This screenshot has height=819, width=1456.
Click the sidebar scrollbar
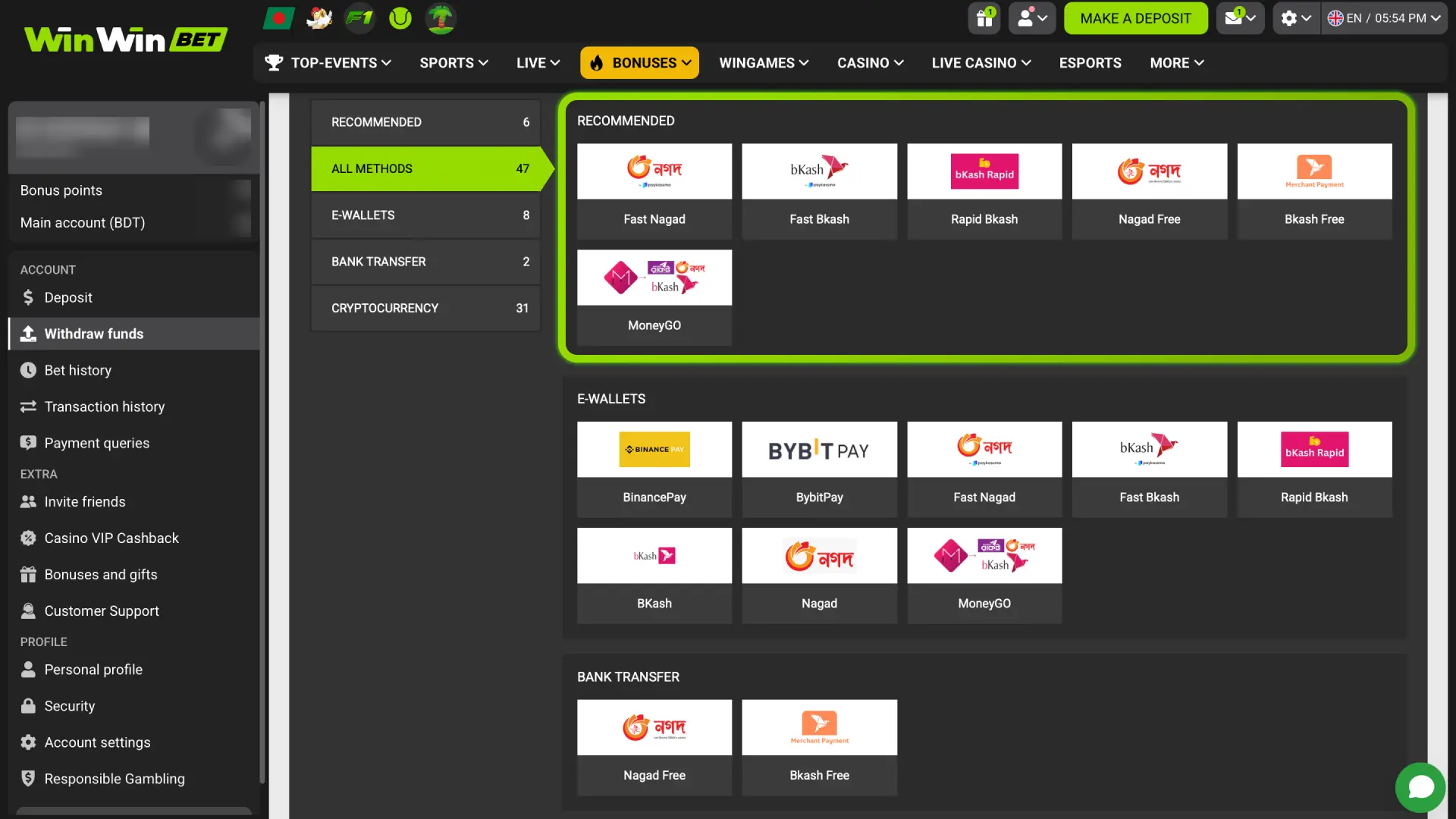coord(262,442)
